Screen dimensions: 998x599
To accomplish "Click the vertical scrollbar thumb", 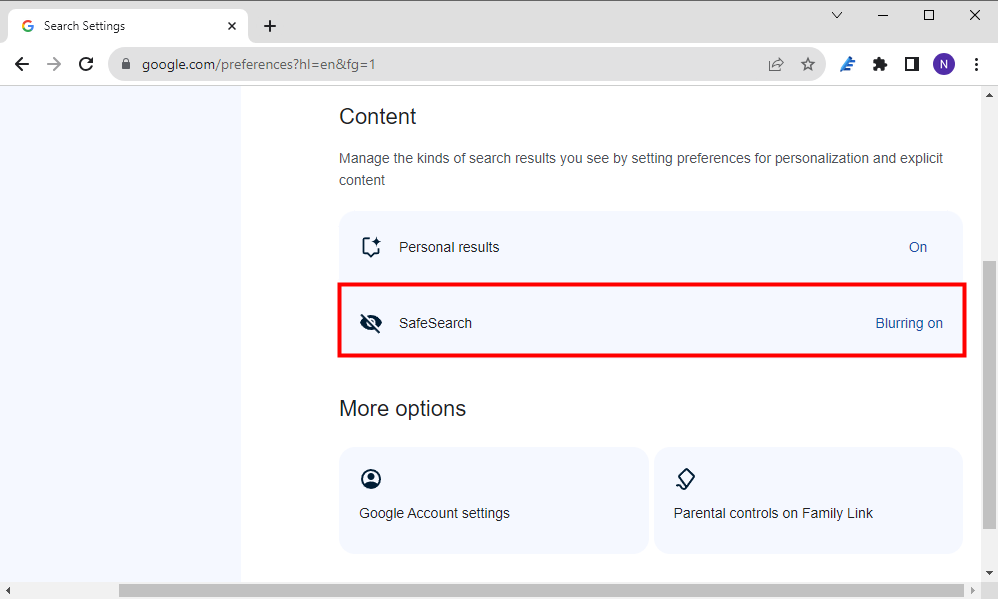I will tap(989, 395).
